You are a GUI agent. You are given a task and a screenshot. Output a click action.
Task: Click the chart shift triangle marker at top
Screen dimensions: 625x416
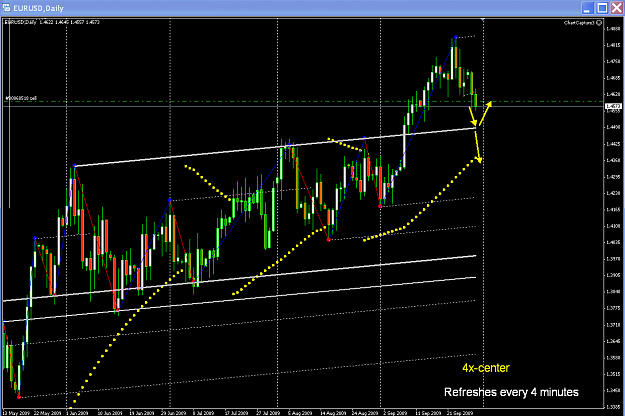[483, 19]
